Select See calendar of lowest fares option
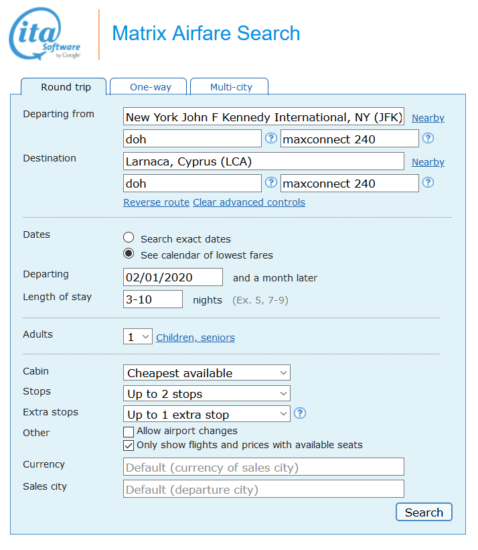This screenshot has width=478, height=550. click(129, 254)
